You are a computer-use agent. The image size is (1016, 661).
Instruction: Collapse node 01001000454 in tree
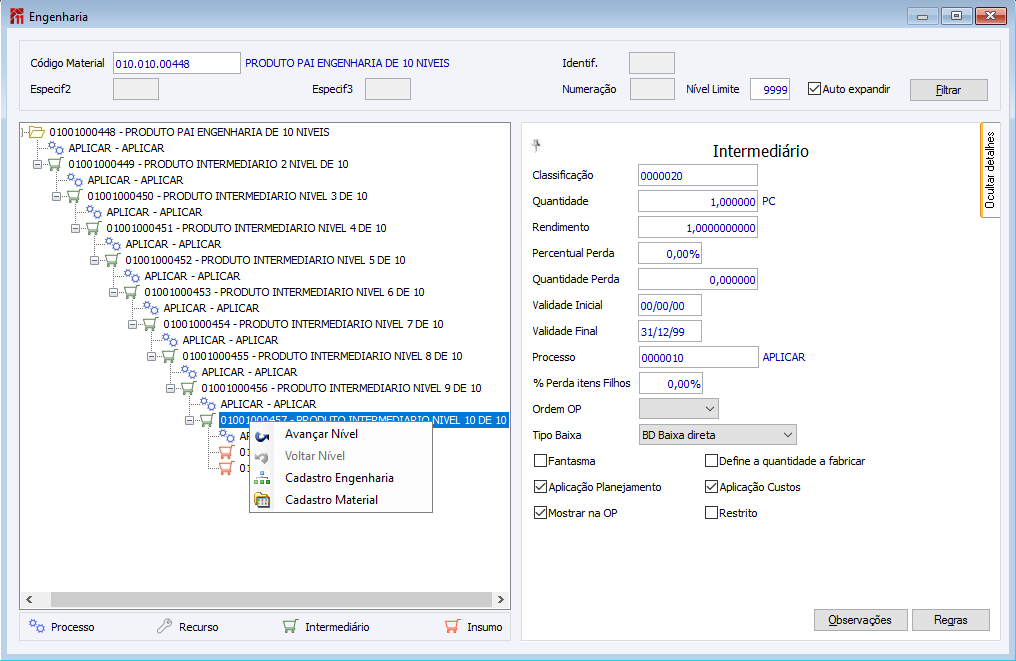coord(132,324)
